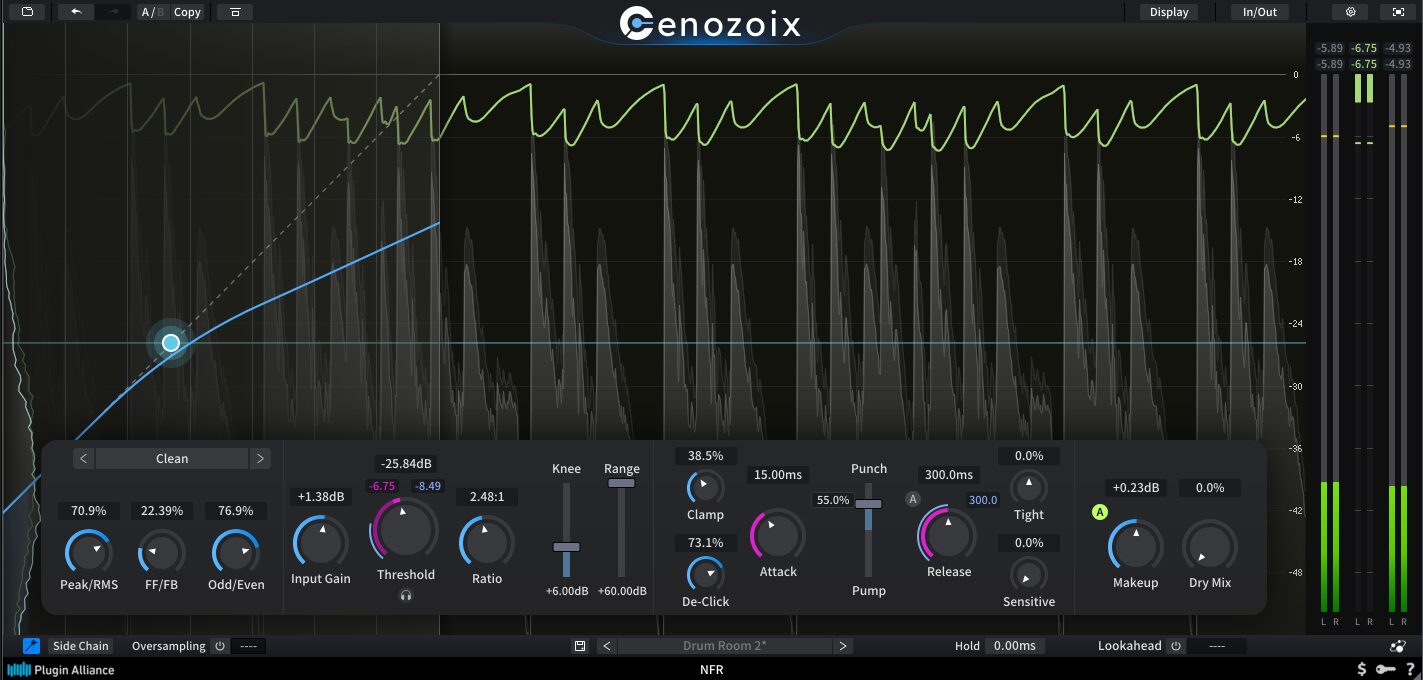The height and width of the screenshot is (680, 1423).
Task: Click the input gain +1.38dB field
Action: [321, 496]
